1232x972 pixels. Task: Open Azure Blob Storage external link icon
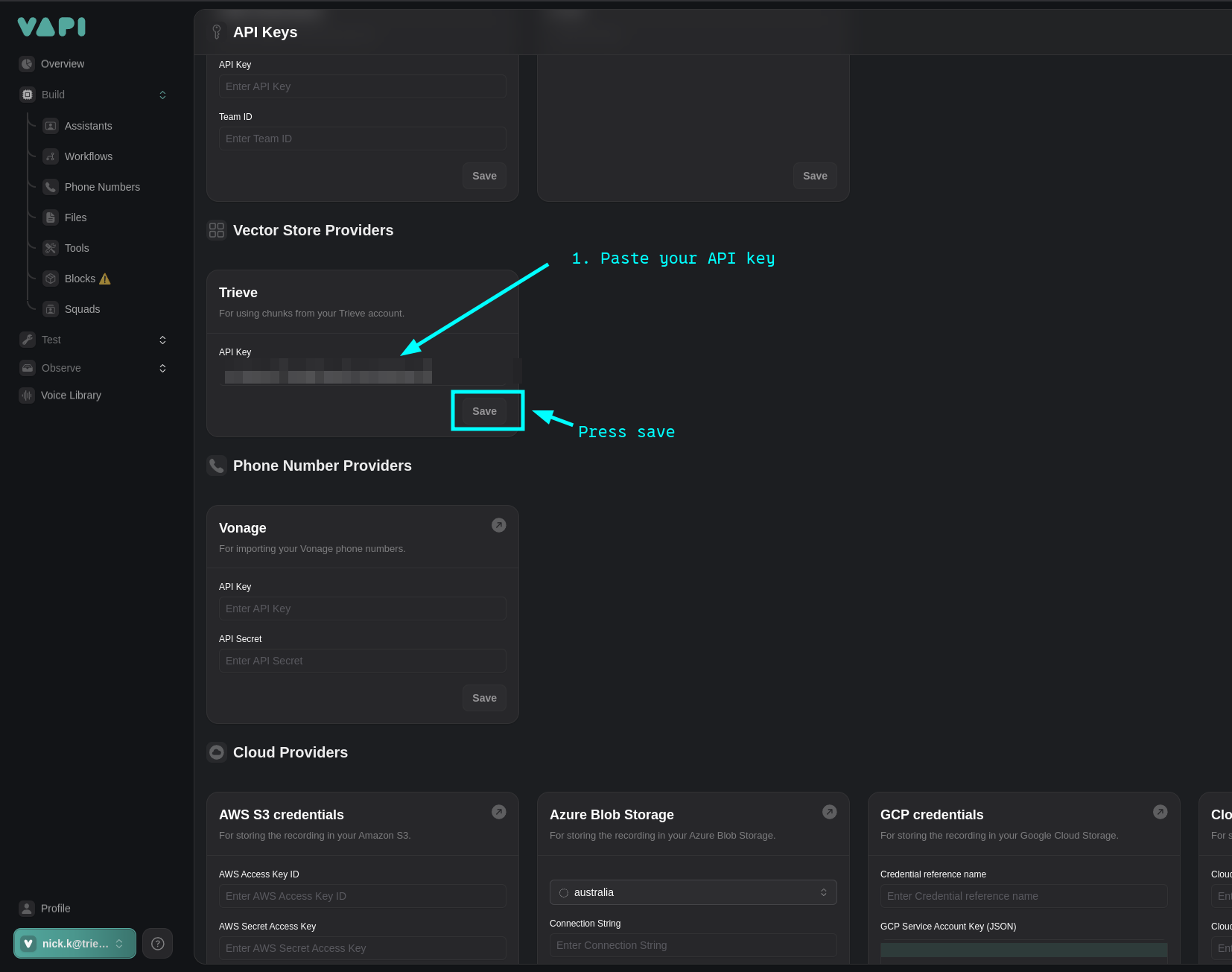pos(830,812)
